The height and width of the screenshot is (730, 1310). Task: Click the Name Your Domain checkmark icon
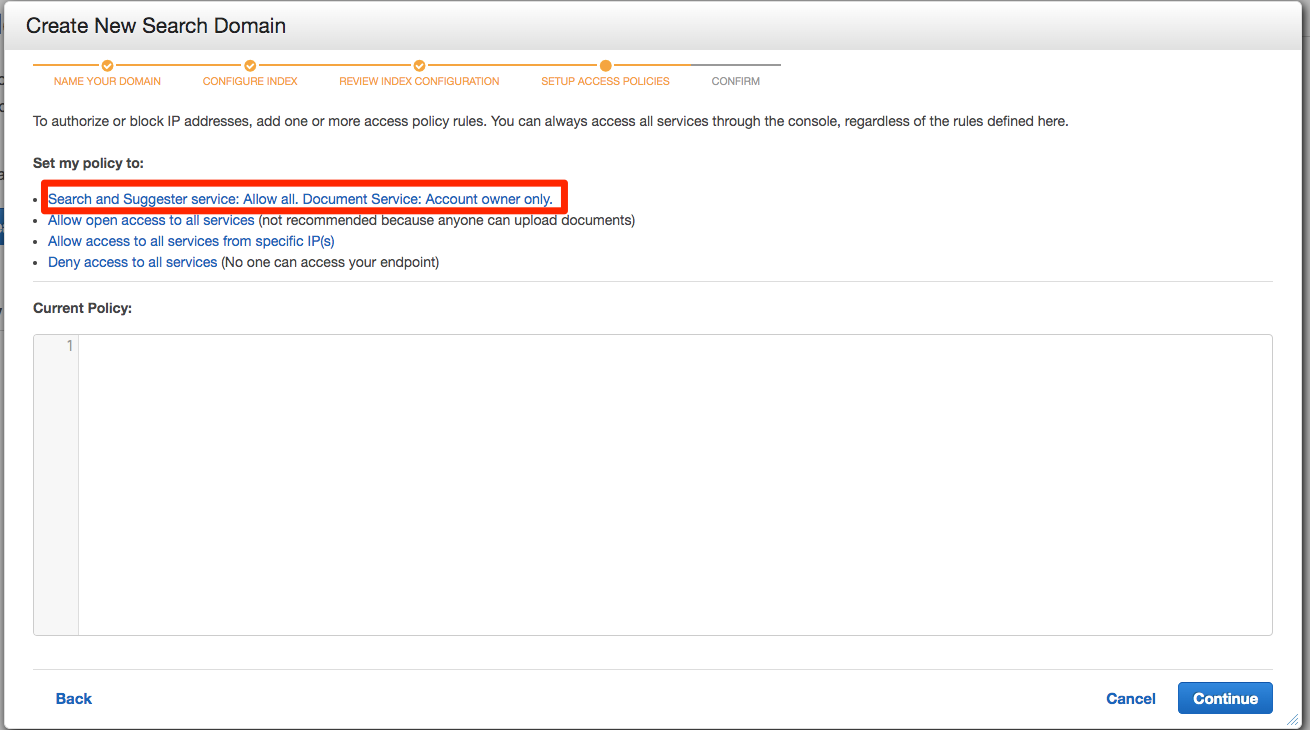pyautogui.click(x=107, y=66)
